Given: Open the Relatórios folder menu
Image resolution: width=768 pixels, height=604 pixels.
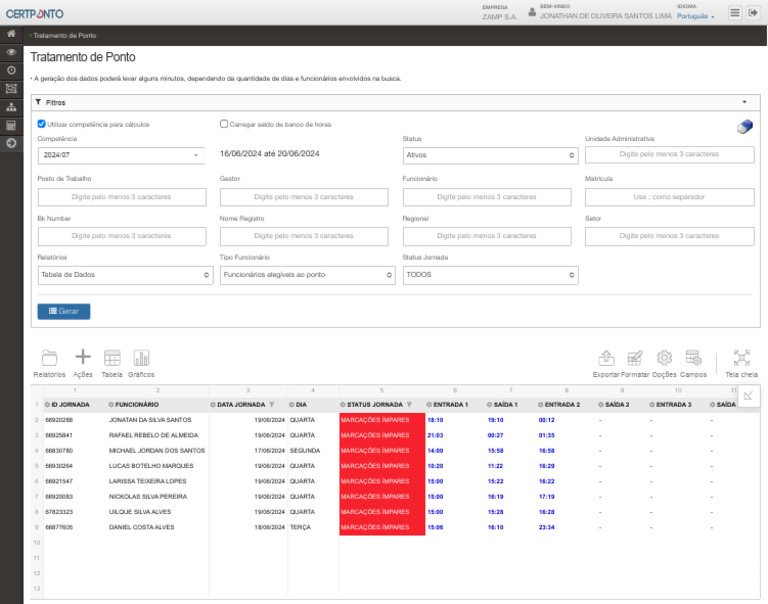Looking at the screenshot, I should [x=49, y=358].
